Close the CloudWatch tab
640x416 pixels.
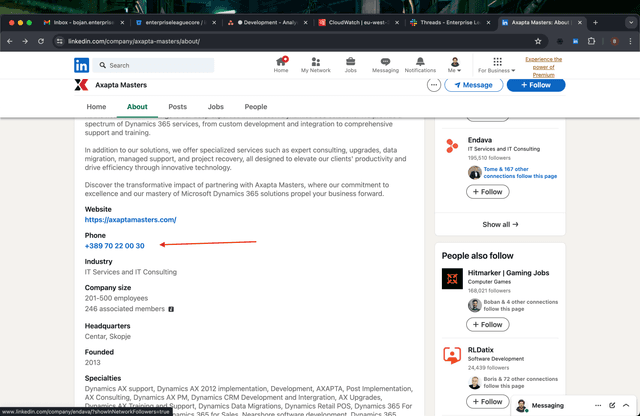(397, 22)
